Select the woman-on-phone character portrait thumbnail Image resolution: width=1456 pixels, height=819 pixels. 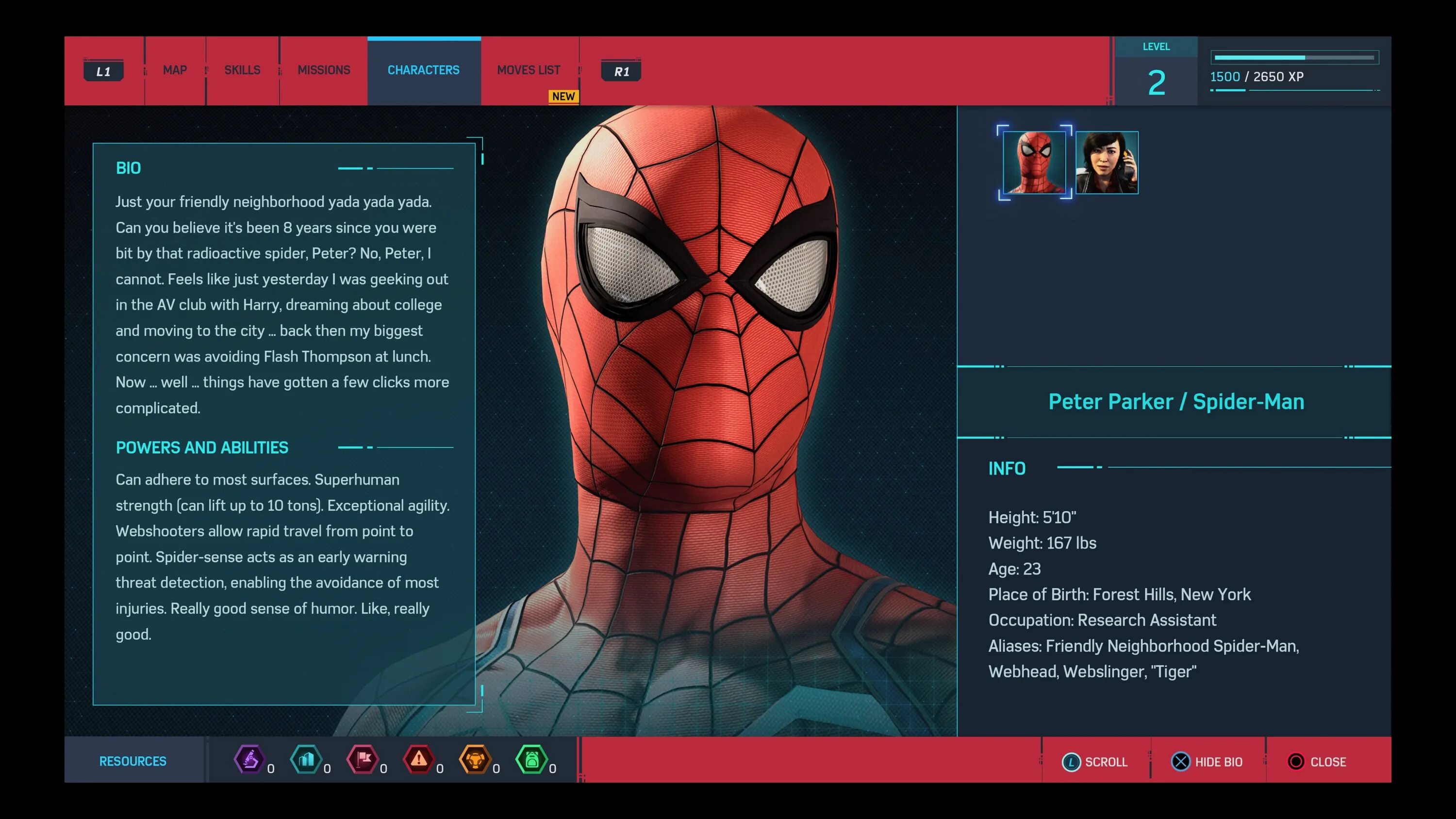point(1107,163)
